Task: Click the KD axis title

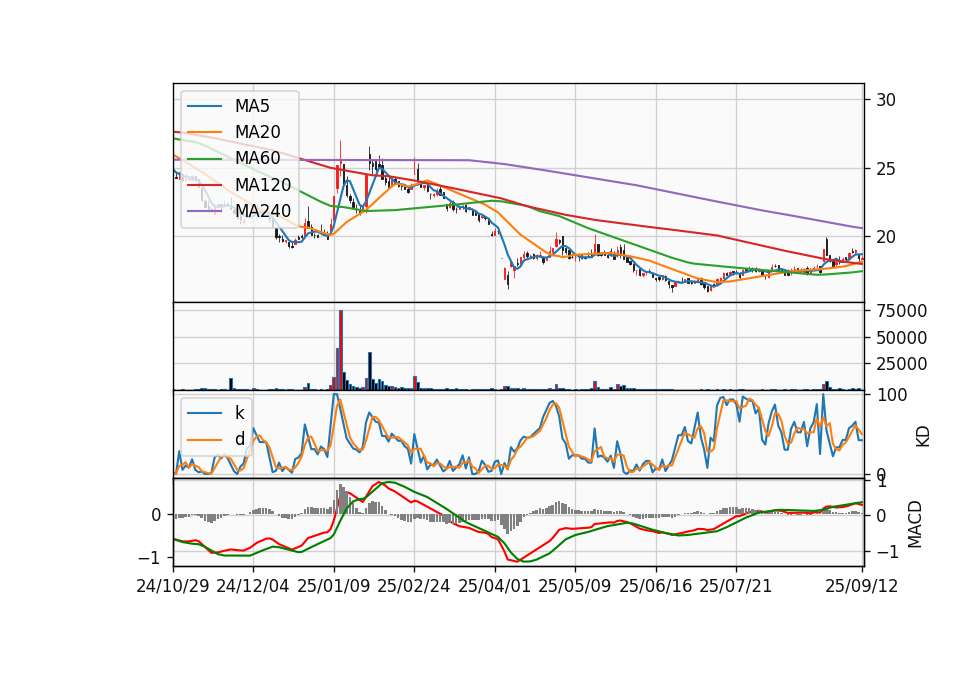Action: pyautogui.click(x=923, y=436)
